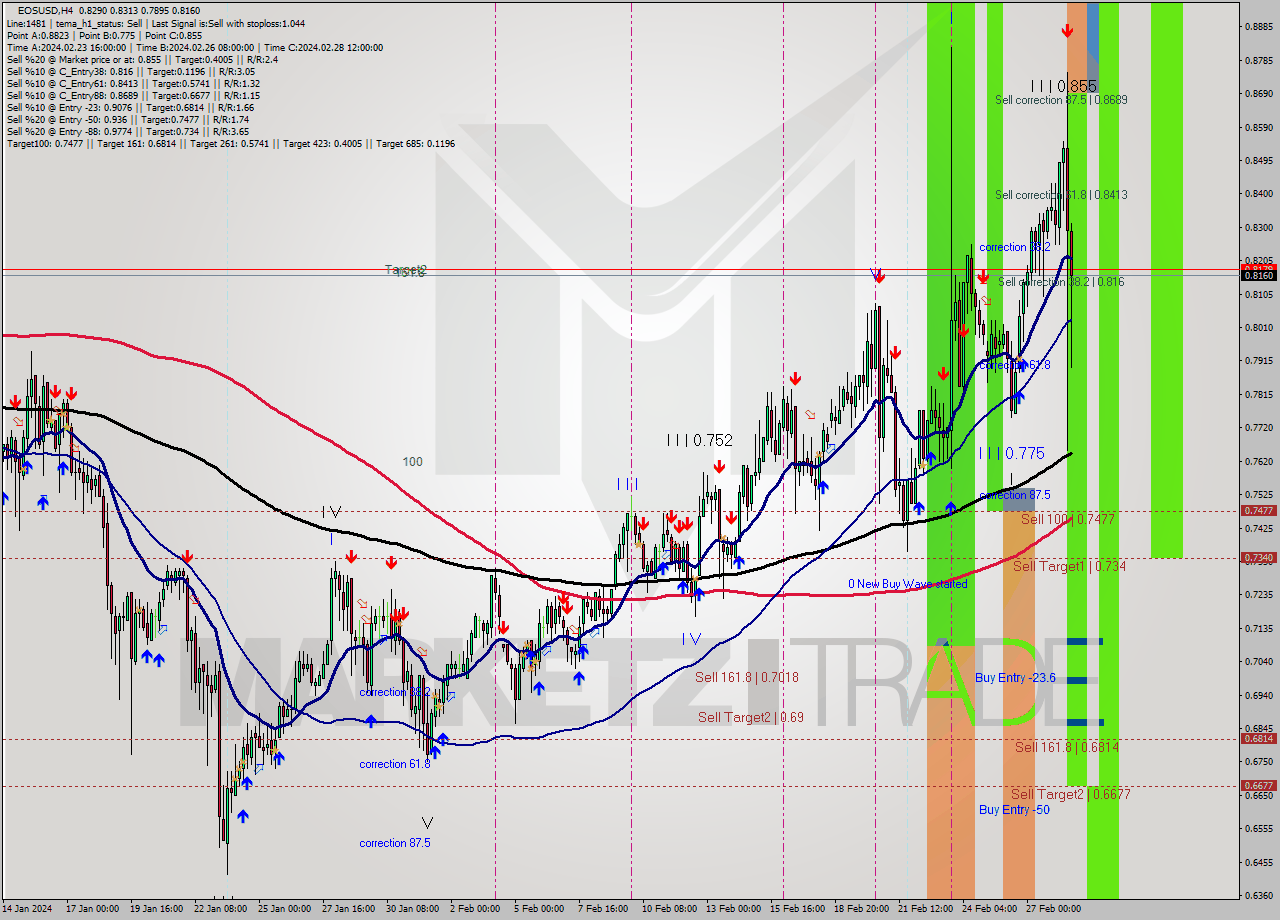This screenshot has height=920, width=1280.
Task: Click the '2 Feb 00:00' time axis label
Action: (474, 909)
